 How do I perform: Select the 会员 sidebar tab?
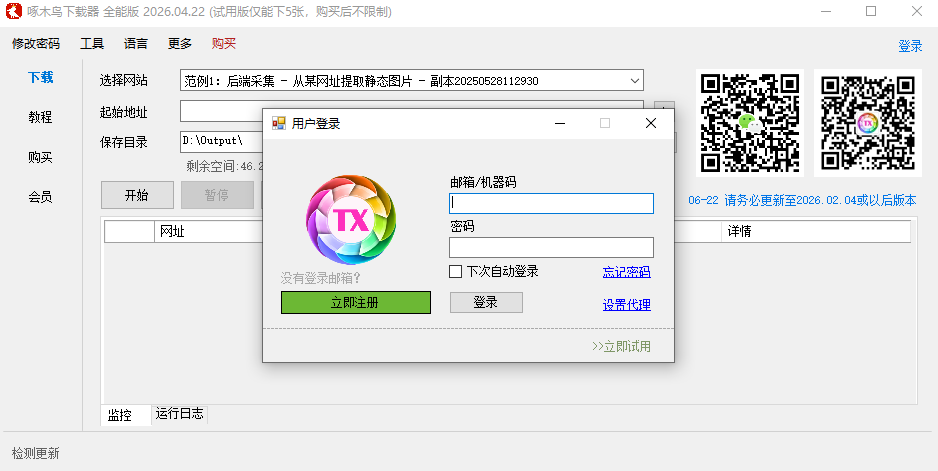(41, 197)
